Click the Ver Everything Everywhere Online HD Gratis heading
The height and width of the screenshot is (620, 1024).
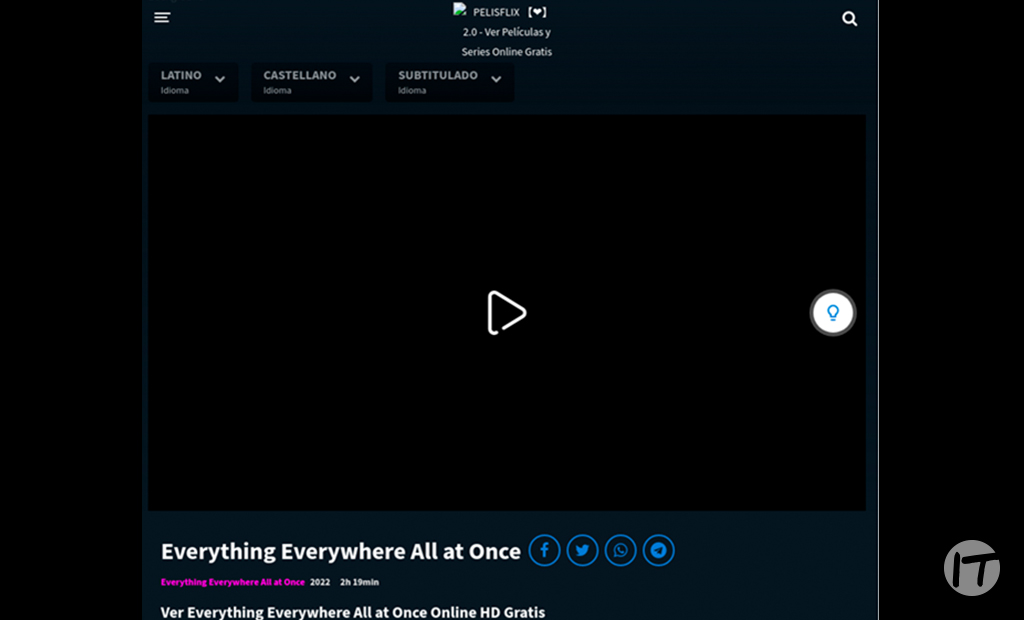click(x=353, y=612)
